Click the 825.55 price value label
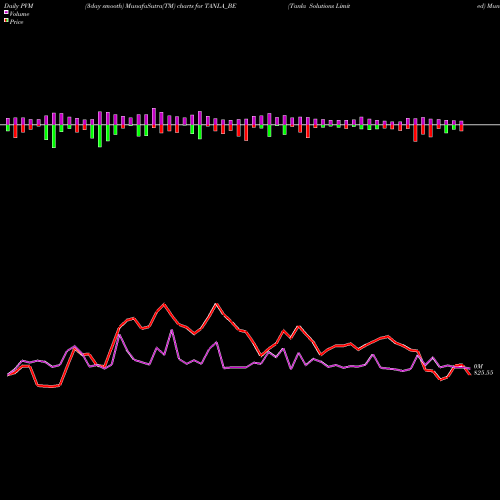Screen dimensions: 500x500 [x=483, y=373]
